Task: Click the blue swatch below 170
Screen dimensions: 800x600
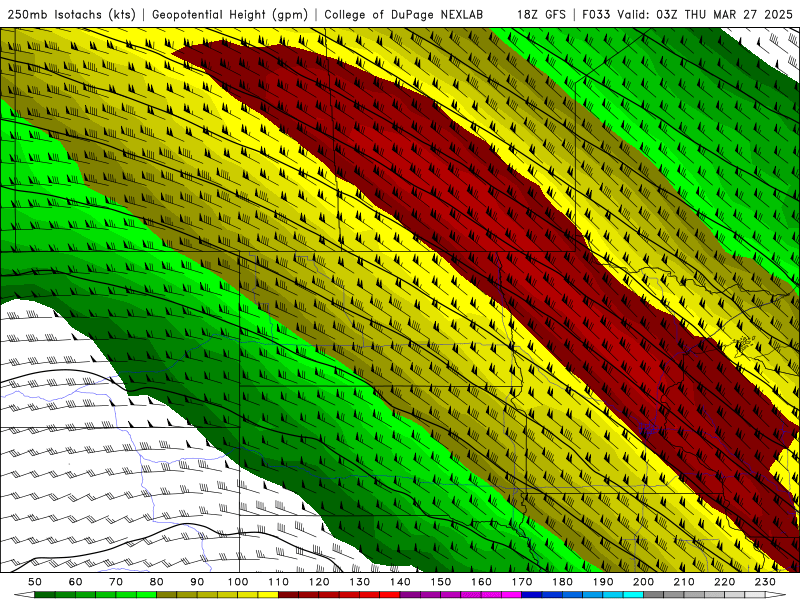Action: coord(532,595)
